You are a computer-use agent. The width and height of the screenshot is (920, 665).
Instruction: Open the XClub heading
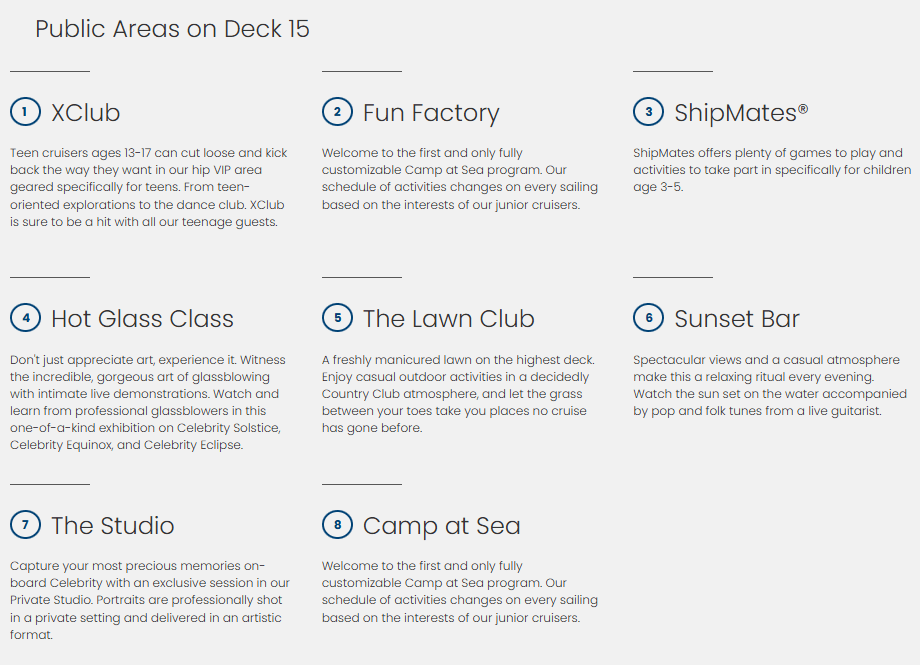(x=86, y=113)
